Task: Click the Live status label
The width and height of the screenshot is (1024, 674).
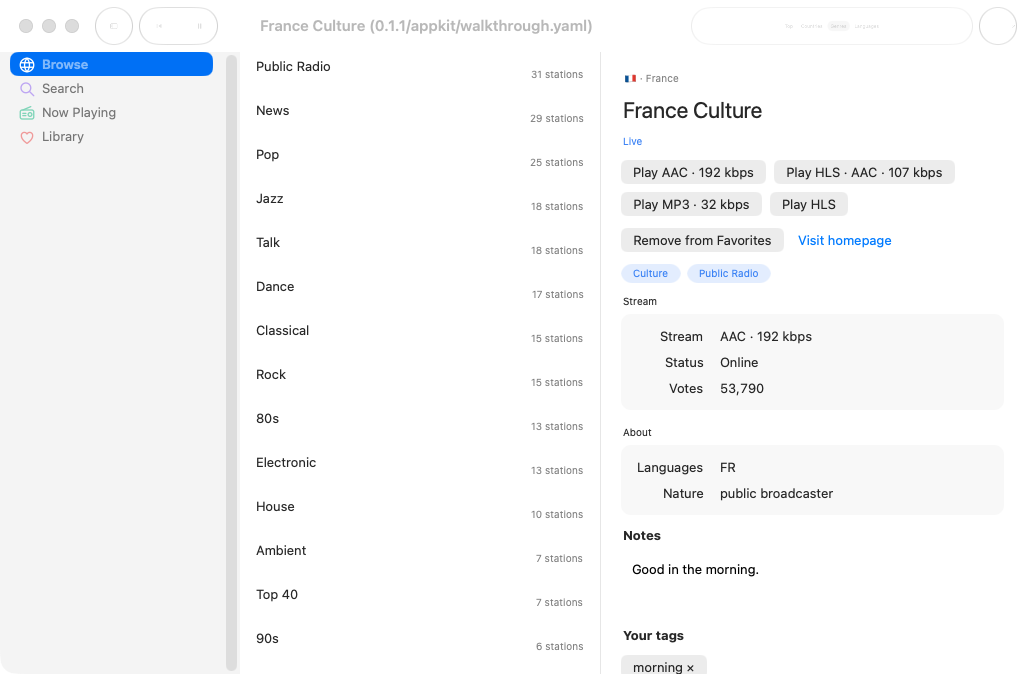Action: click(632, 142)
